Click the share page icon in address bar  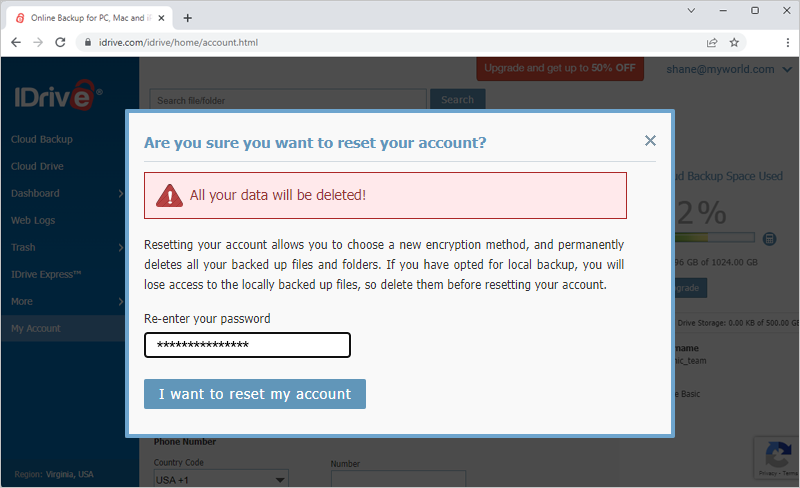pyautogui.click(x=712, y=42)
